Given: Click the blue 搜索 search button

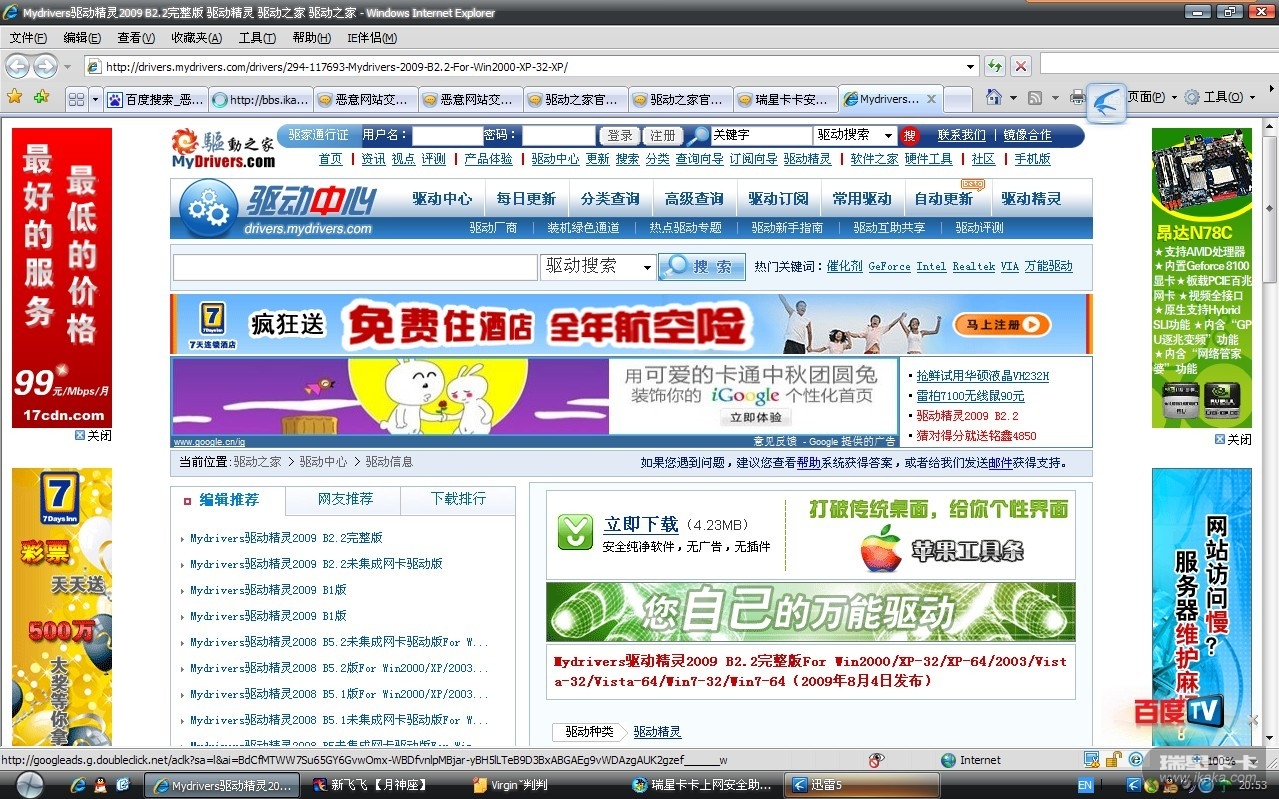Looking at the screenshot, I should 702,267.
